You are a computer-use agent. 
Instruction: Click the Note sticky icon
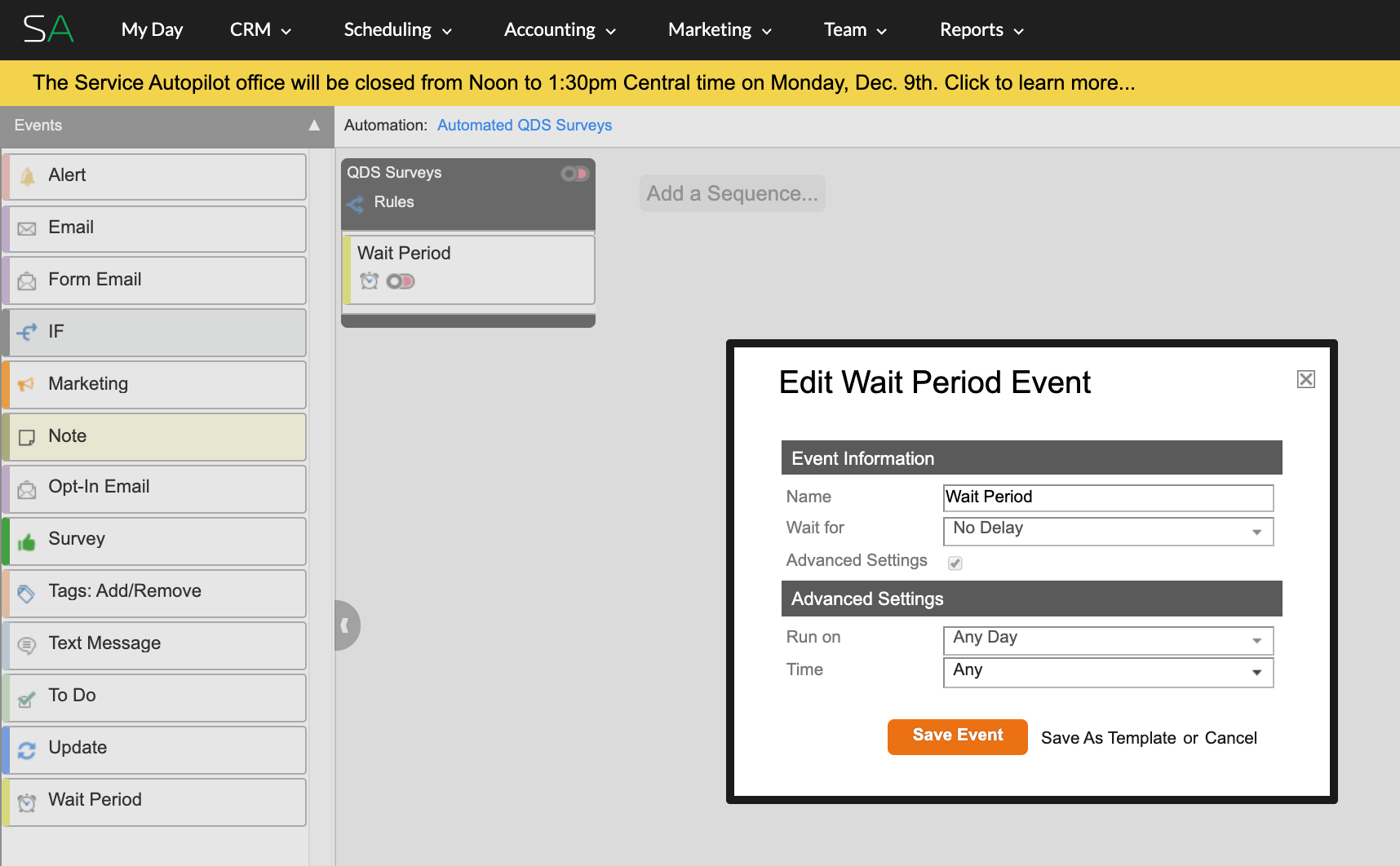pyautogui.click(x=27, y=437)
